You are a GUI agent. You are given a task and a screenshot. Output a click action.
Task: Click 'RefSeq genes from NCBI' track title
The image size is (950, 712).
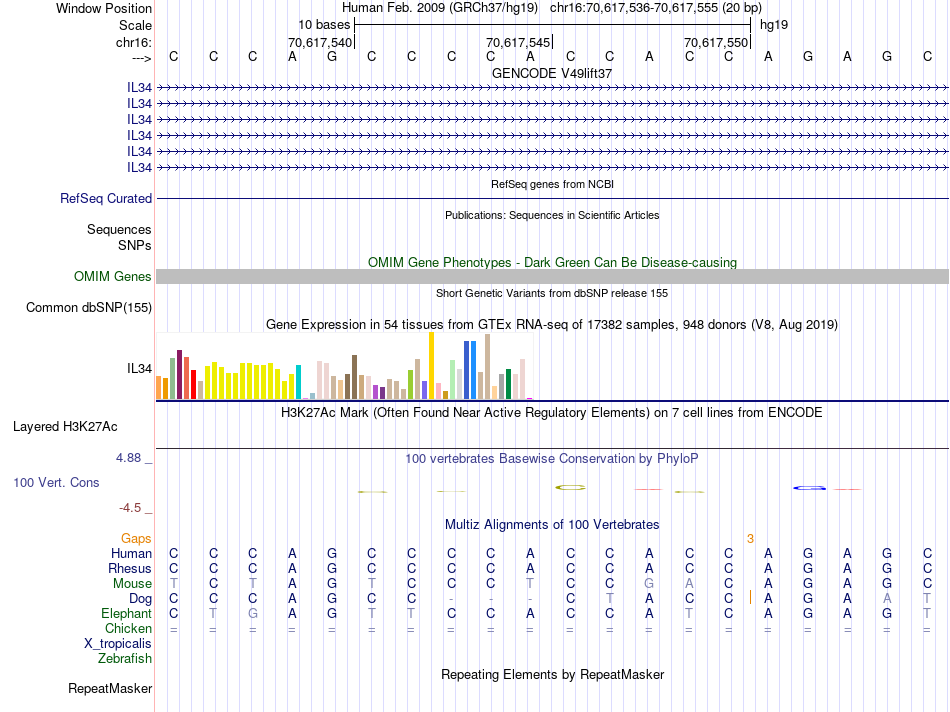552,184
